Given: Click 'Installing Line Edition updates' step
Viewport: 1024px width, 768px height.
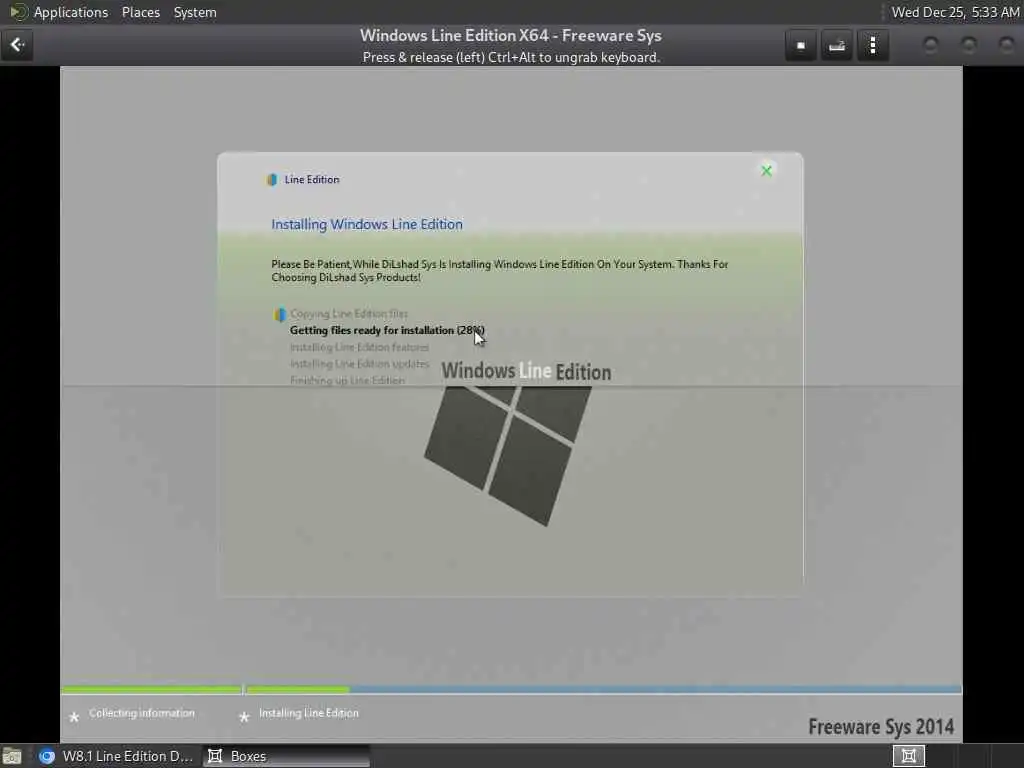Looking at the screenshot, I should [x=360, y=364].
